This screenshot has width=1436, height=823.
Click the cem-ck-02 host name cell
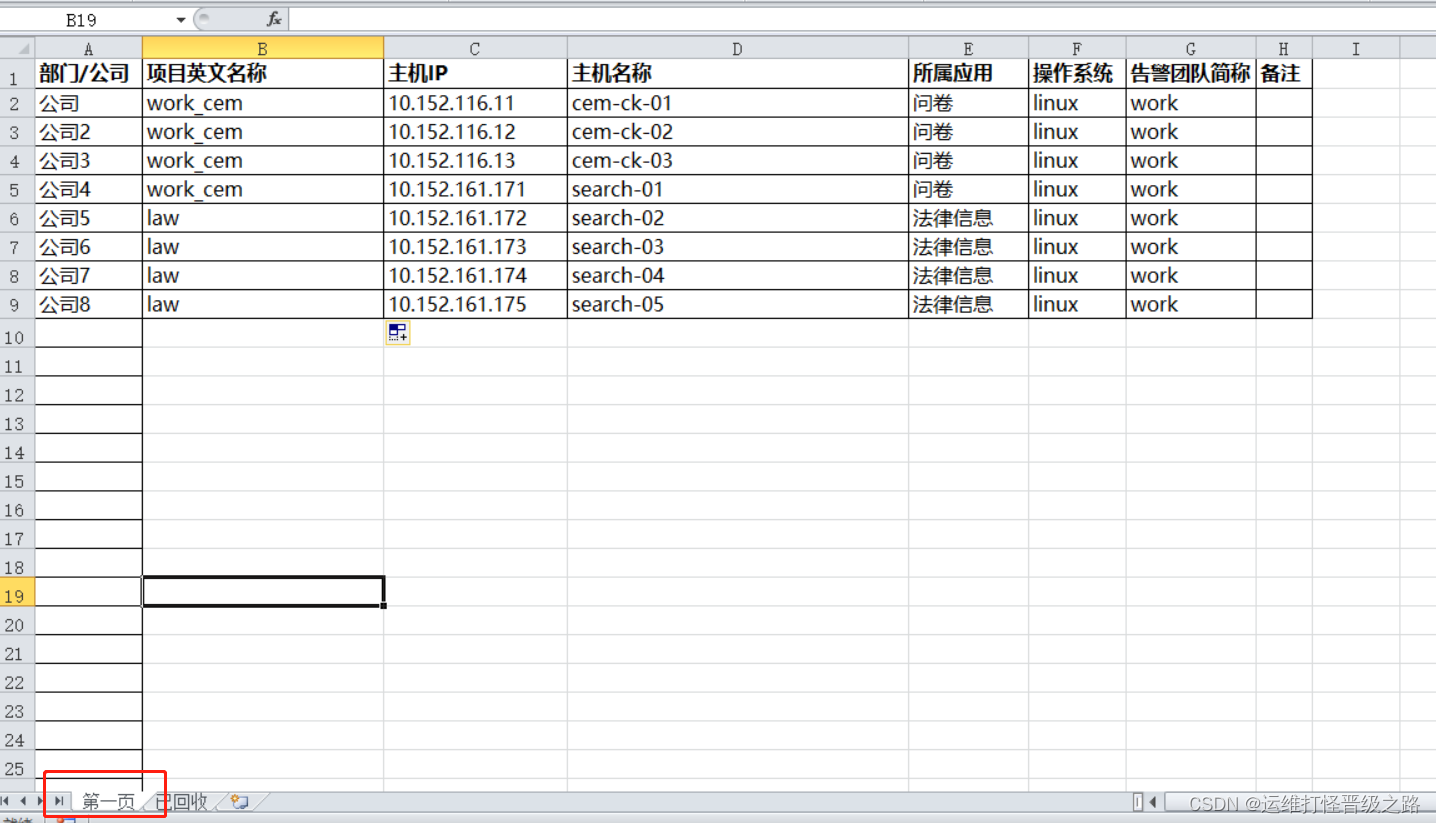pos(738,132)
